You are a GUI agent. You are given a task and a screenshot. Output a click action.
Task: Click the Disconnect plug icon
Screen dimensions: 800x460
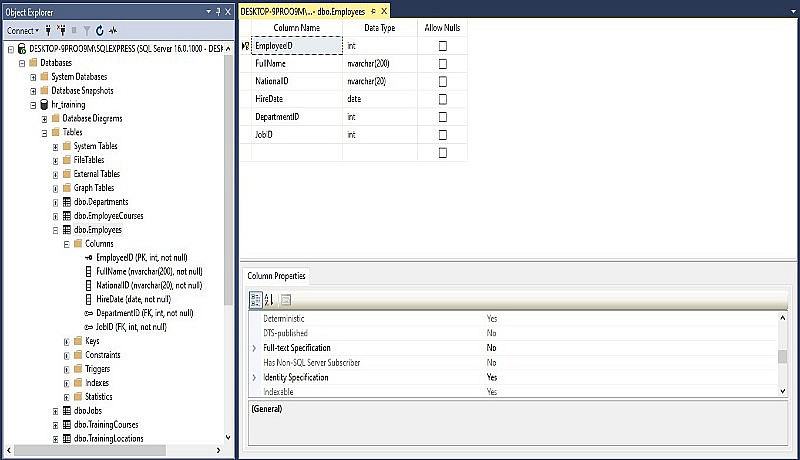(x=61, y=31)
